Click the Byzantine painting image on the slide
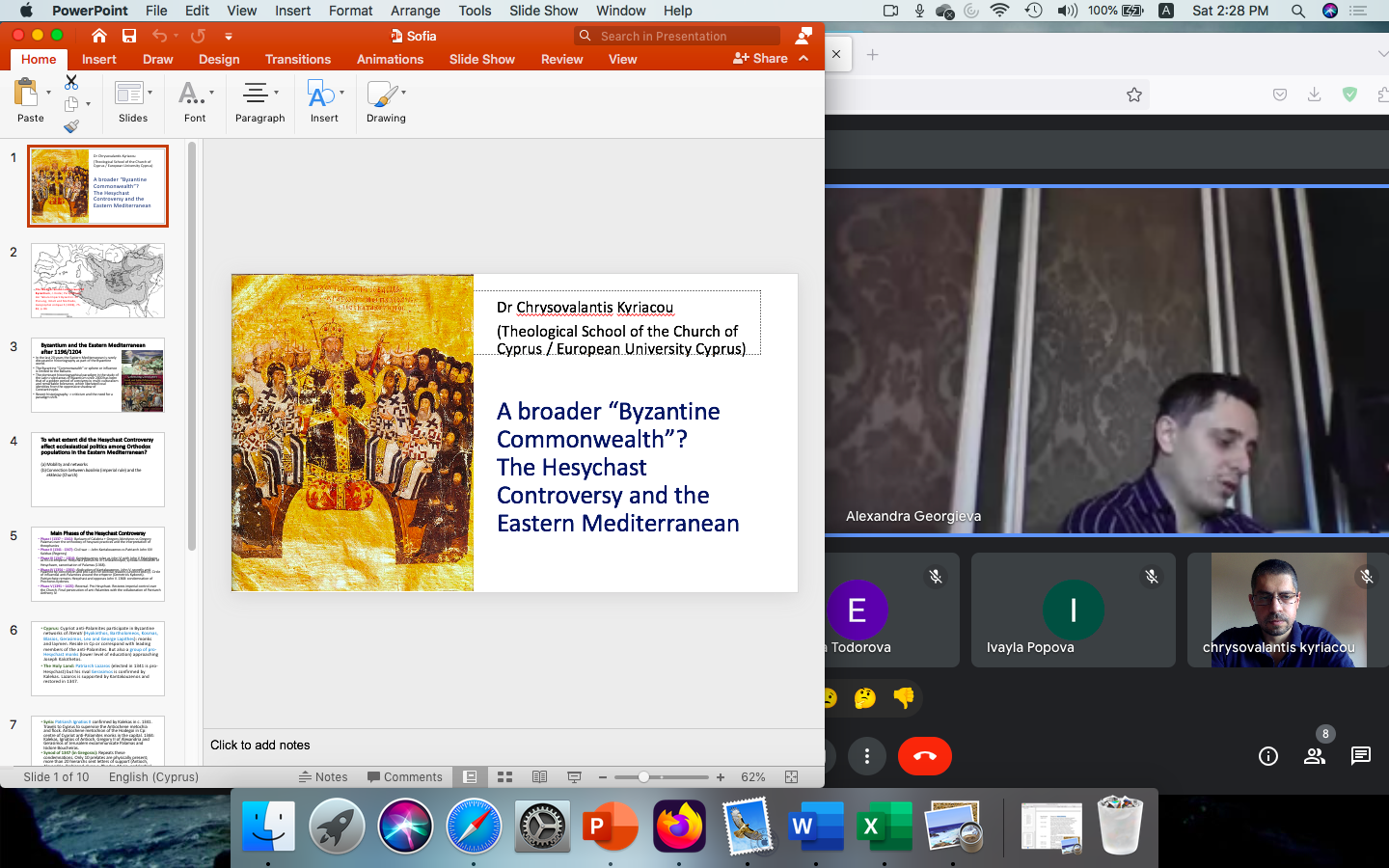This screenshot has height=868, width=1389. click(352, 432)
